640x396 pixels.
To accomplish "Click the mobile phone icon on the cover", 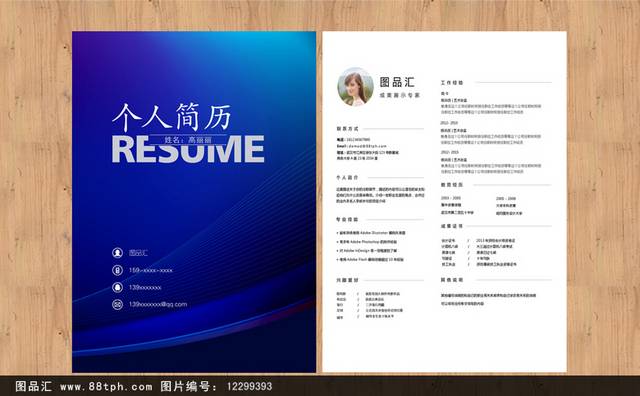I will click(x=118, y=270).
